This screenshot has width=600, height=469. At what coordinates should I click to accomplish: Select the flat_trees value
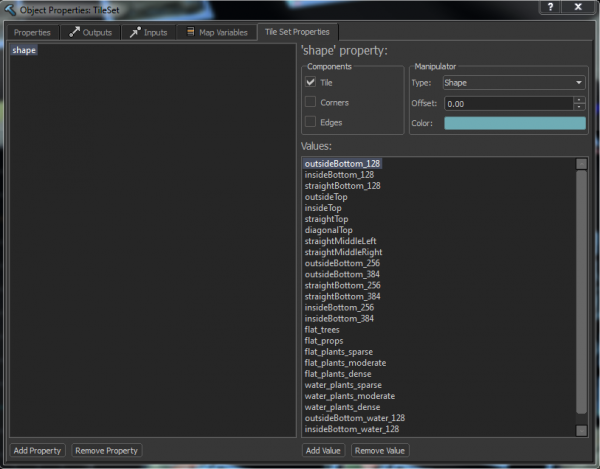point(322,330)
